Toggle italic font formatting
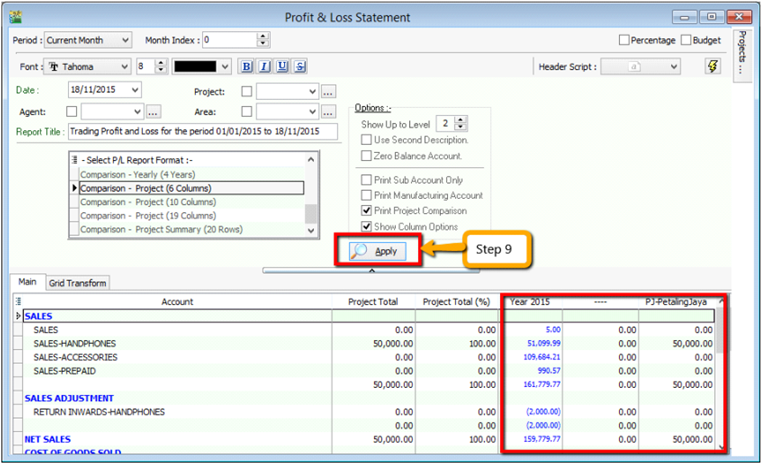This screenshot has height=465, width=765. [265, 67]
